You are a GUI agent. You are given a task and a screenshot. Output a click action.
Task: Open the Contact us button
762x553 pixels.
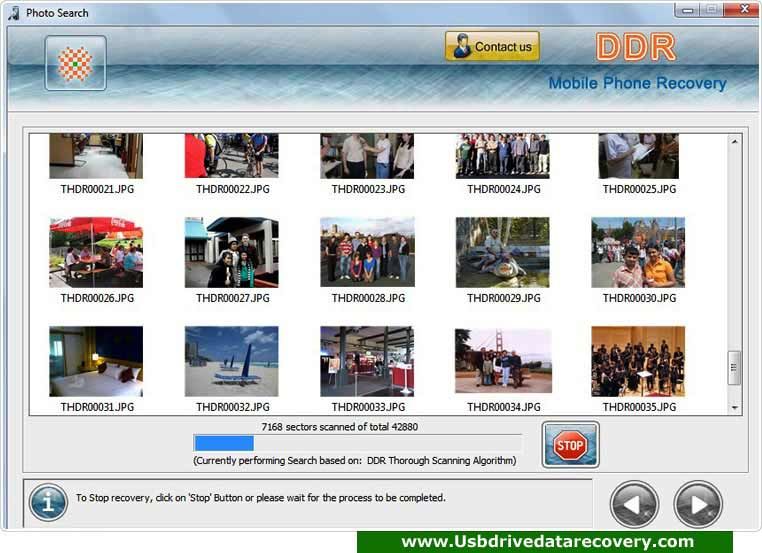492,47
